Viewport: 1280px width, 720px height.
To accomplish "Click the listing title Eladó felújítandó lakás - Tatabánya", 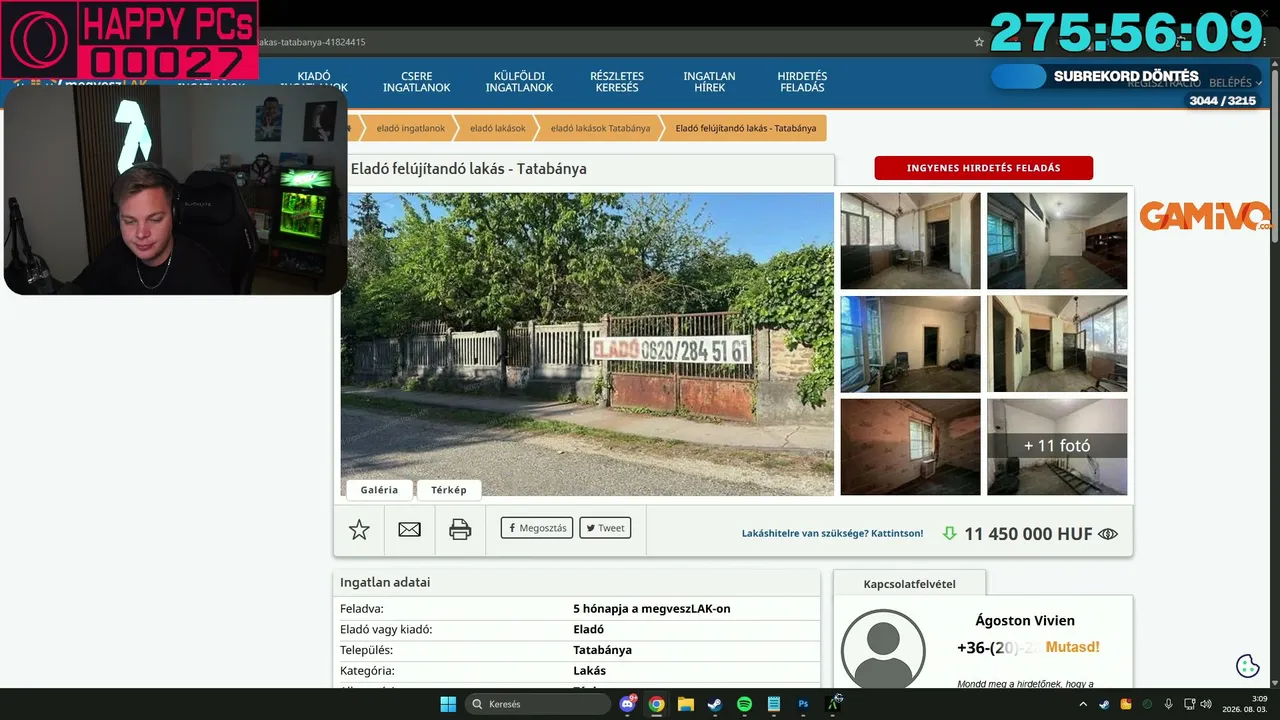I will [x=468, y=169].
